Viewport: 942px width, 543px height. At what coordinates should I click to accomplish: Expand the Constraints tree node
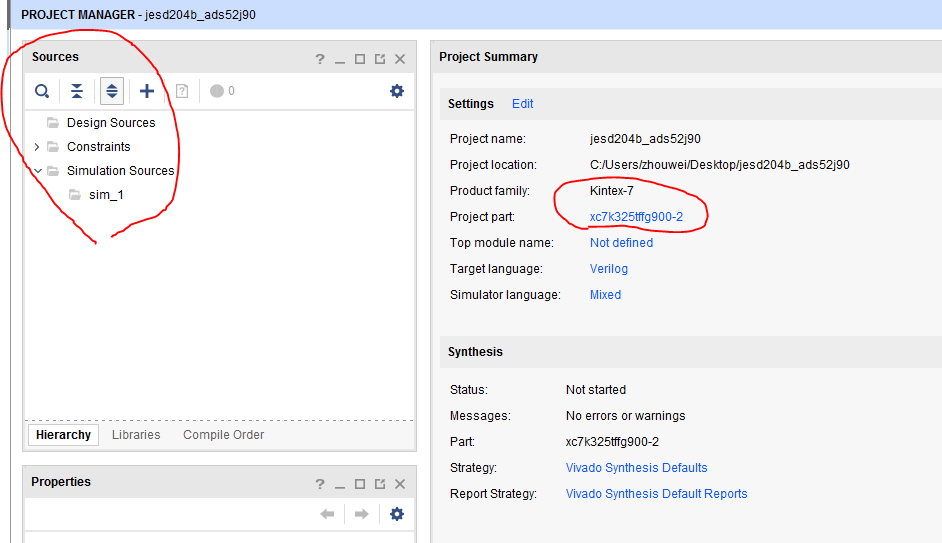[x=37, y=147]
